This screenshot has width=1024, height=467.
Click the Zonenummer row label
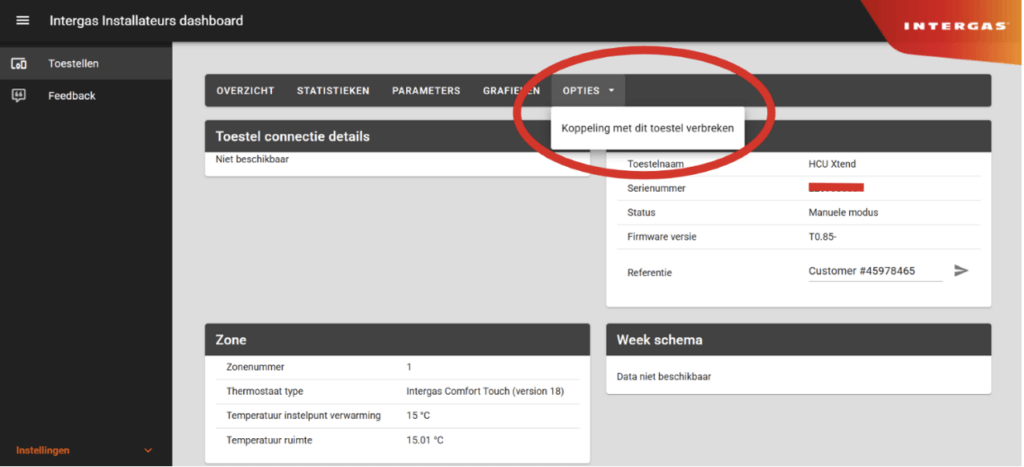click(x=255, y=367)
